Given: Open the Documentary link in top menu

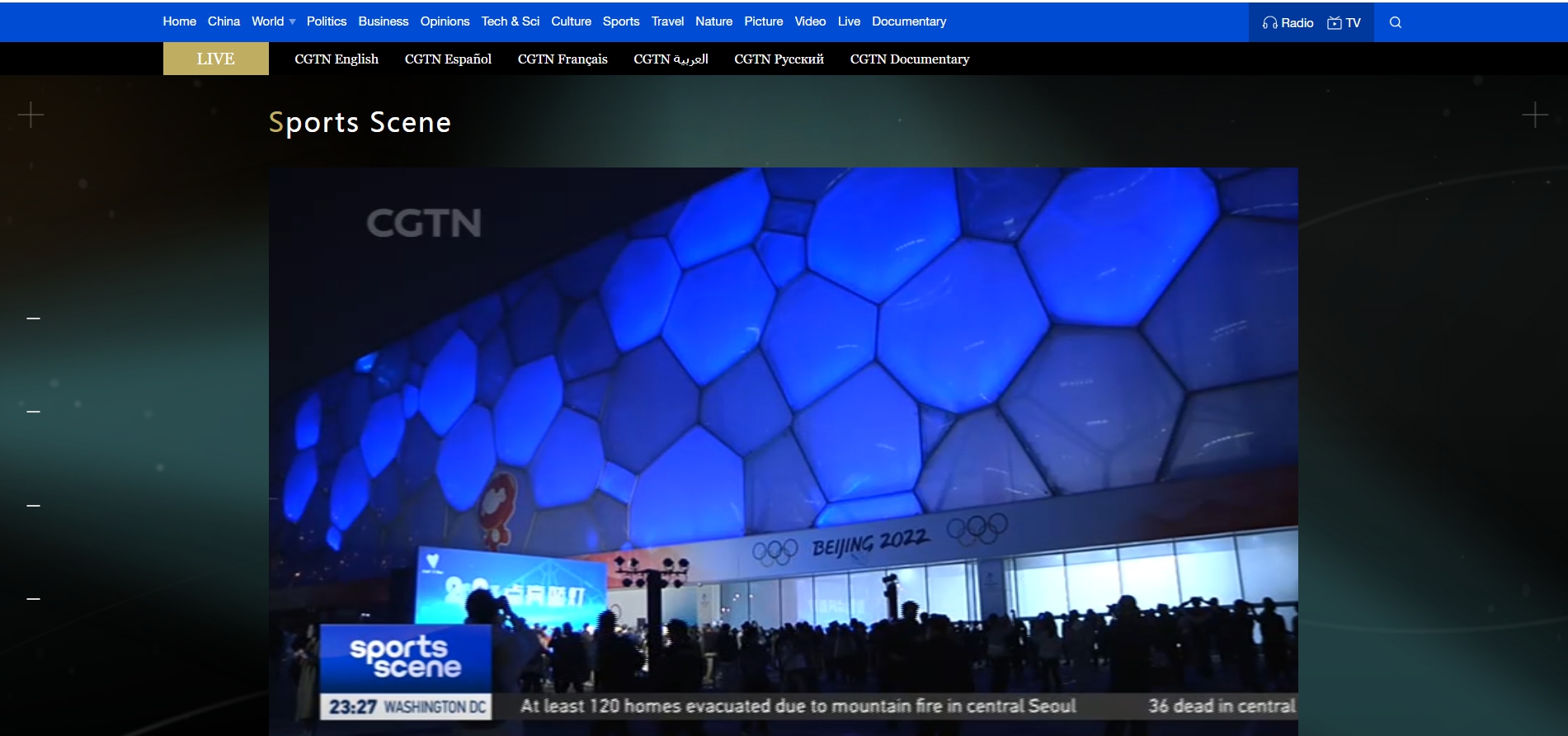Looking at the screenshot, I should click(908, 21).
